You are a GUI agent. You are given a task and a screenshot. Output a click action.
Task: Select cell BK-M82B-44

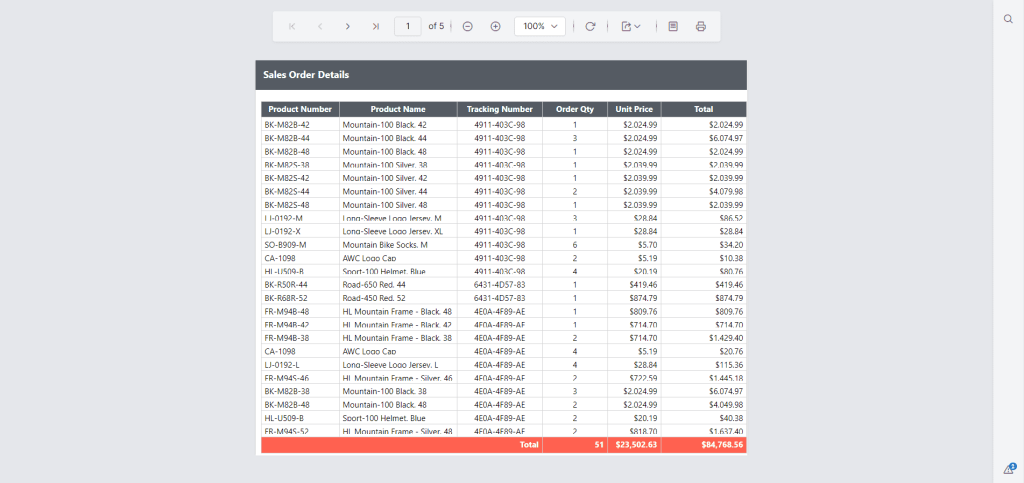[300, 138]
